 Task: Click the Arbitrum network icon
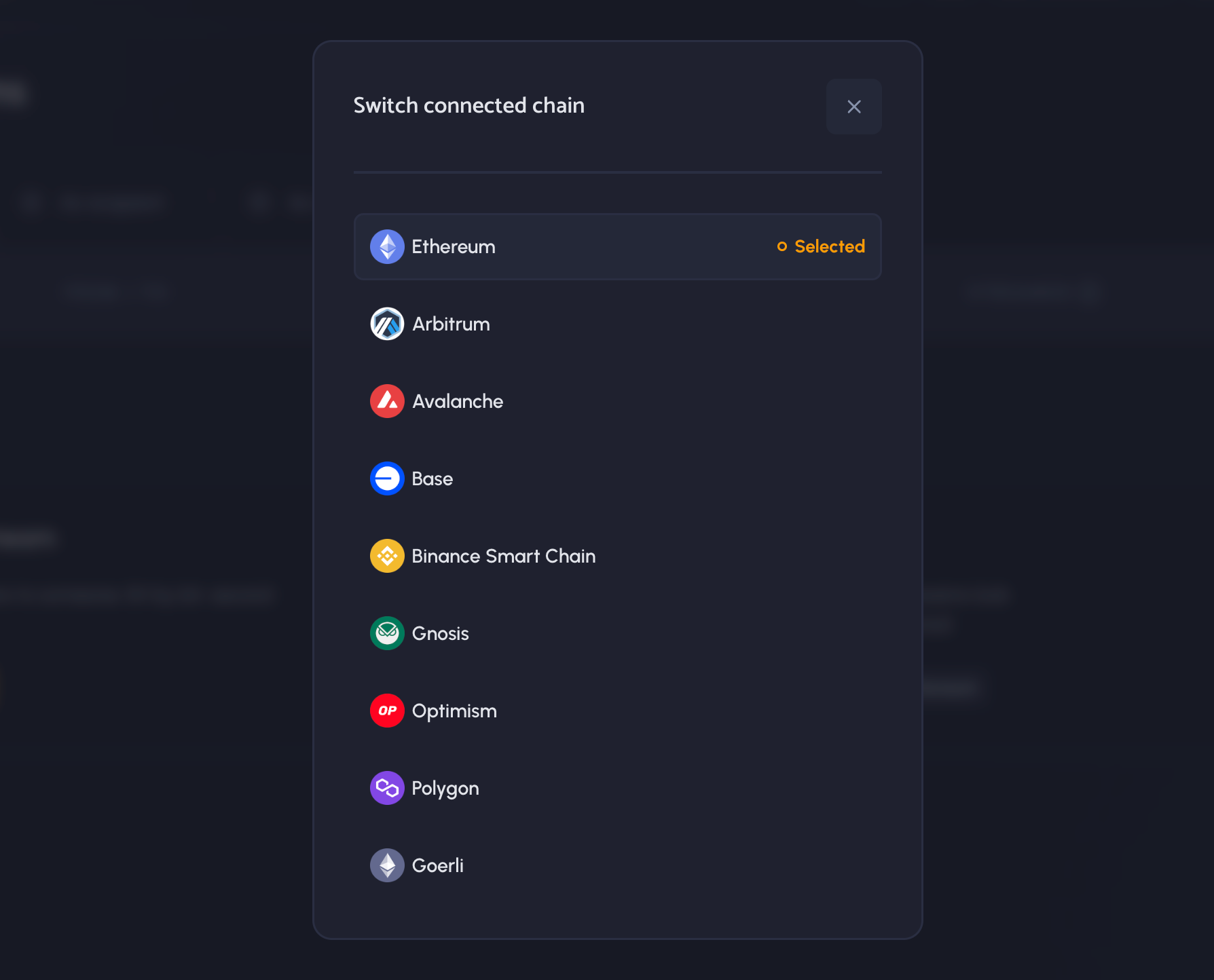tap(387, 324)
